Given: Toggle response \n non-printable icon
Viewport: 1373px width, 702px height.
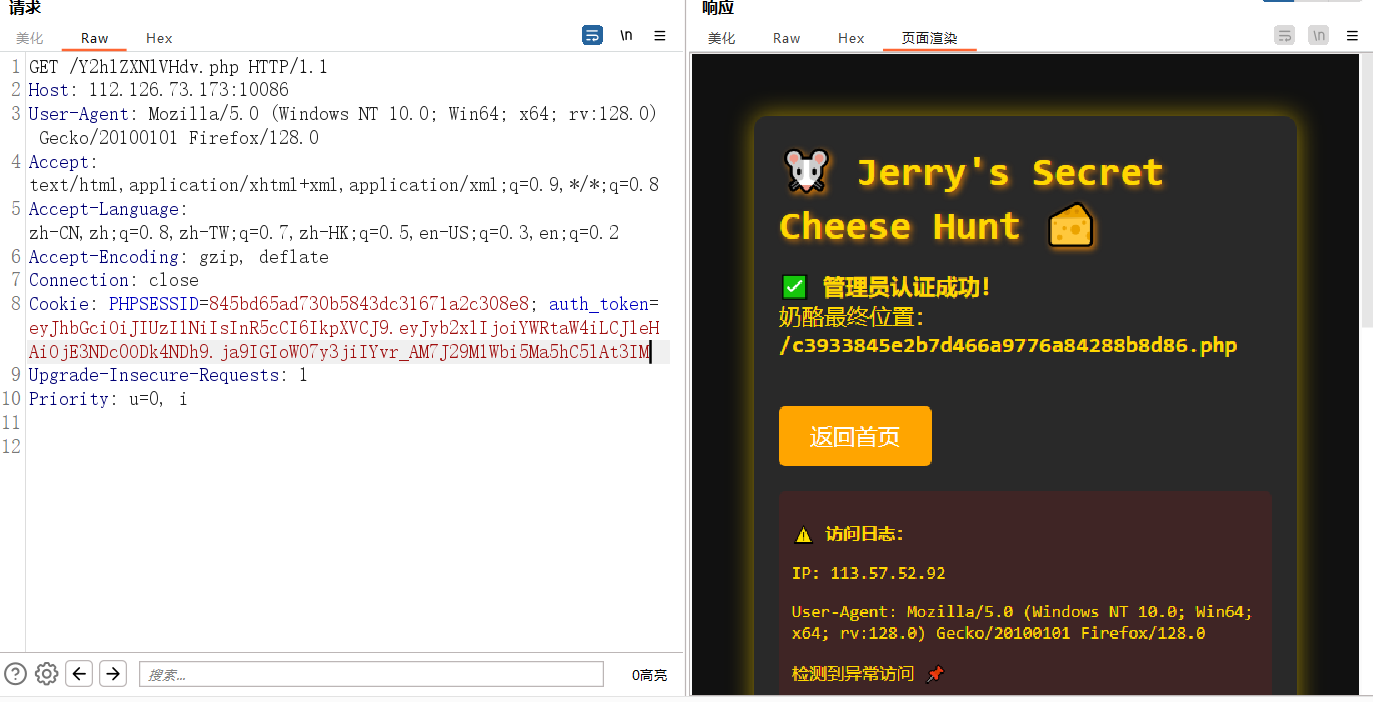Looking at the screenshot, I should (1318, 35).
